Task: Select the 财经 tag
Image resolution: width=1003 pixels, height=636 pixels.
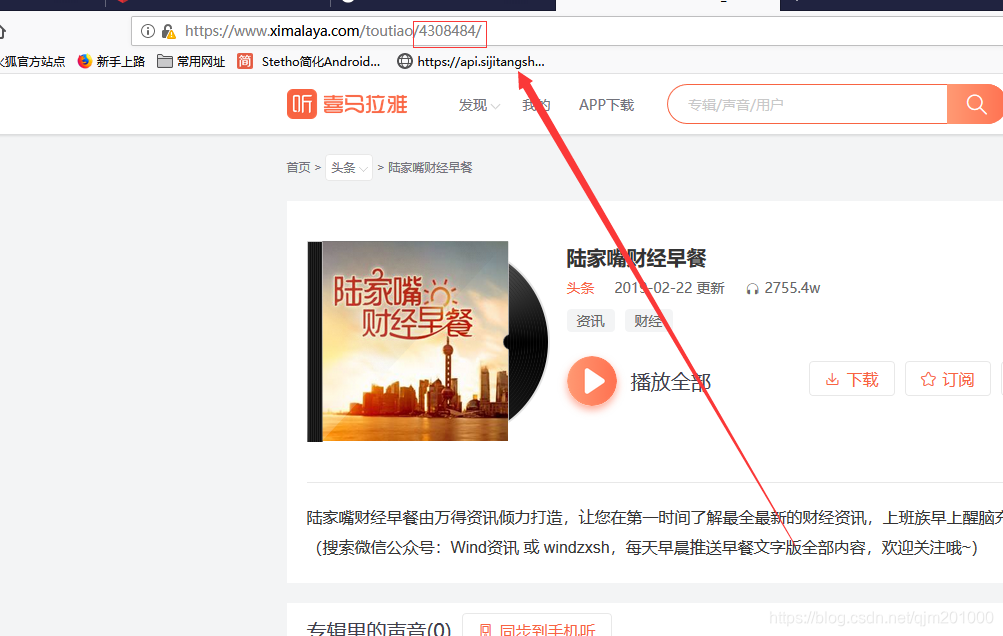Action: pyautogui.click(x=648, y=321)
